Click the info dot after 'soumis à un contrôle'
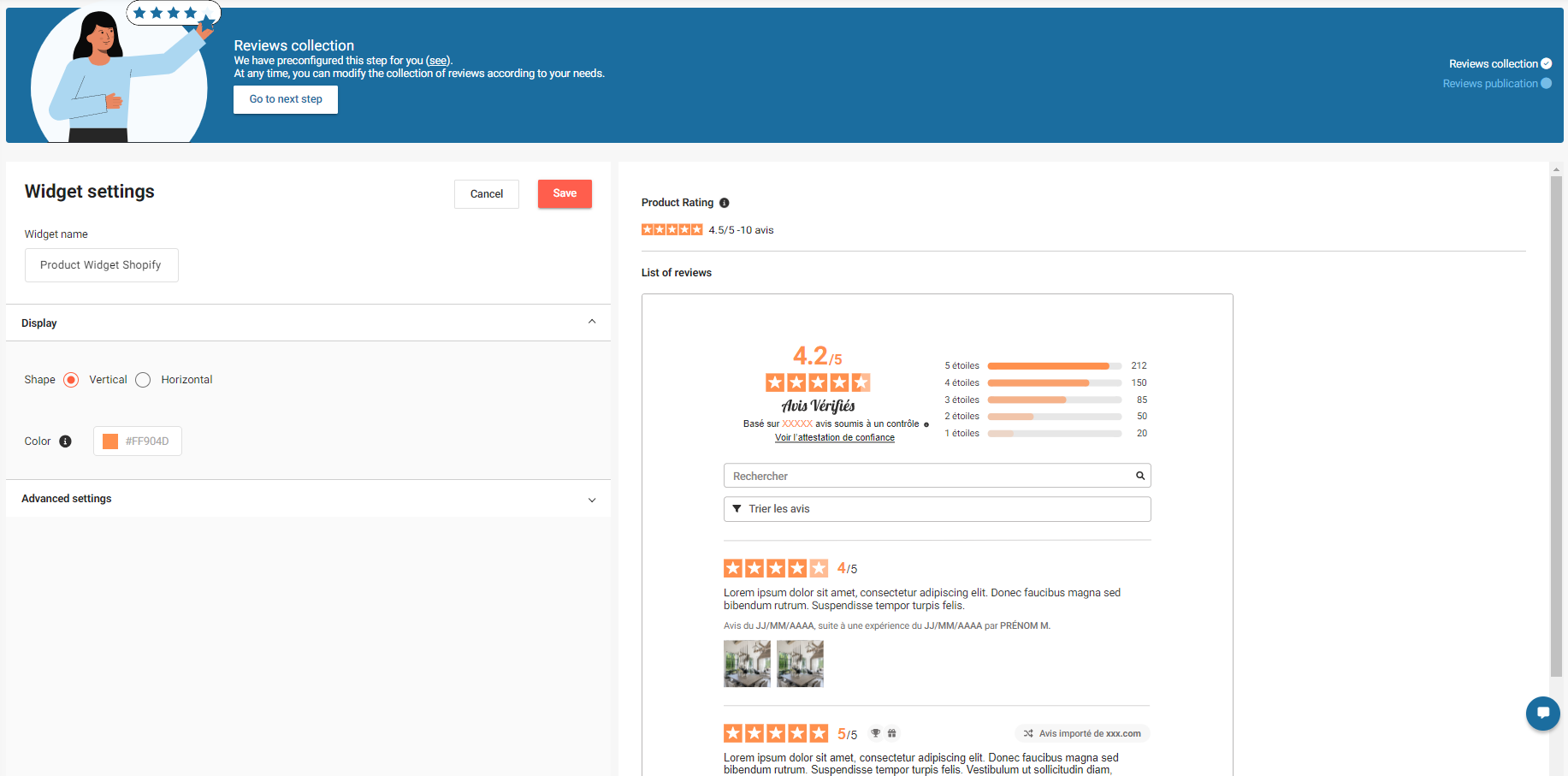The image size is (1568, 776). pyautogui.click(x=926, y=424)
